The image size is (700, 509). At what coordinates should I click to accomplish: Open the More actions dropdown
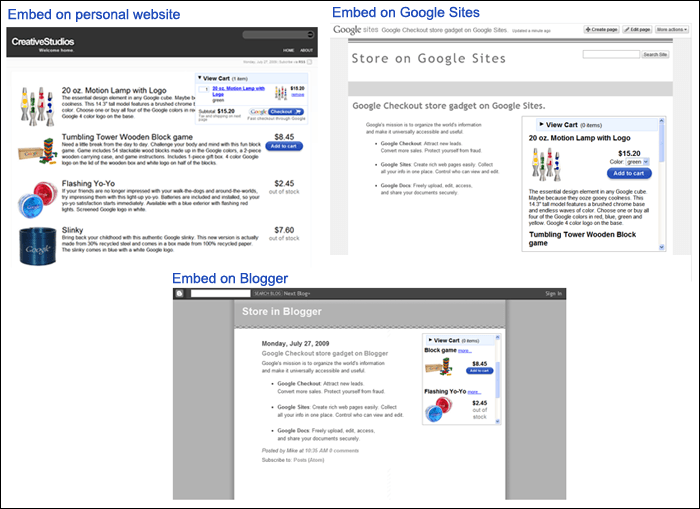672,29
